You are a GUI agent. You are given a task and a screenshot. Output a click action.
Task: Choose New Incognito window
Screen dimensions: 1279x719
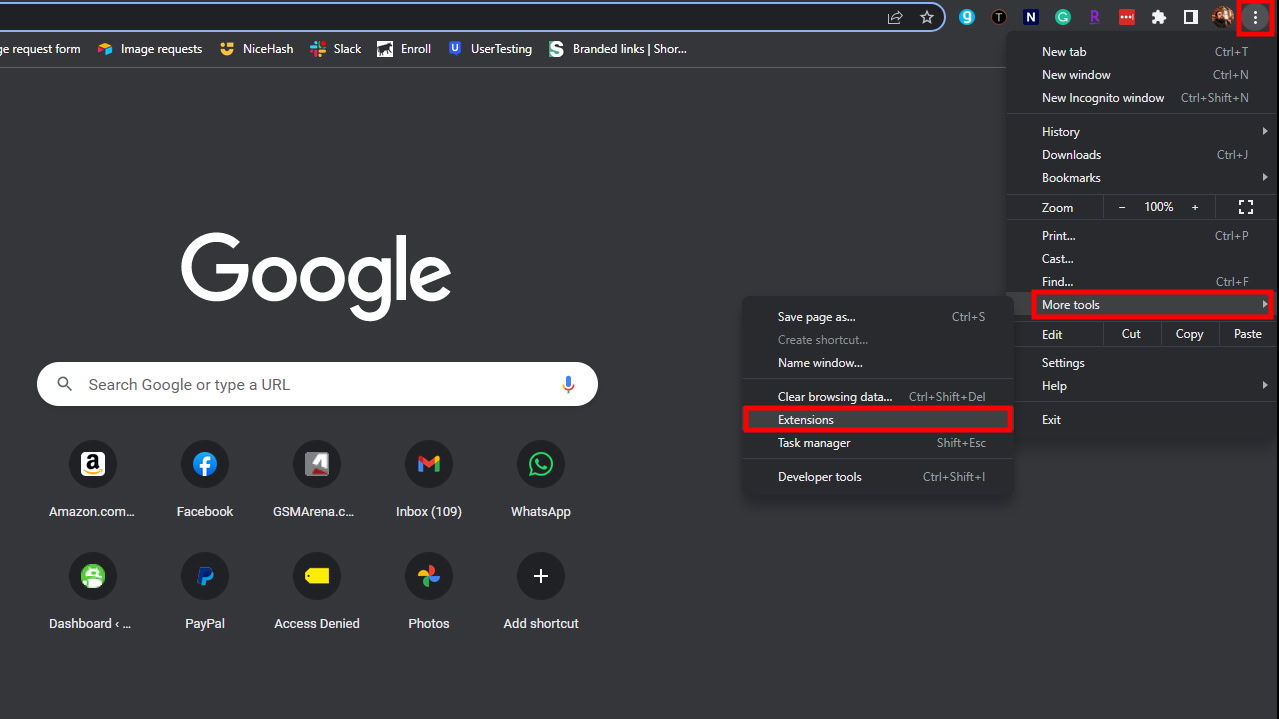1141,98
